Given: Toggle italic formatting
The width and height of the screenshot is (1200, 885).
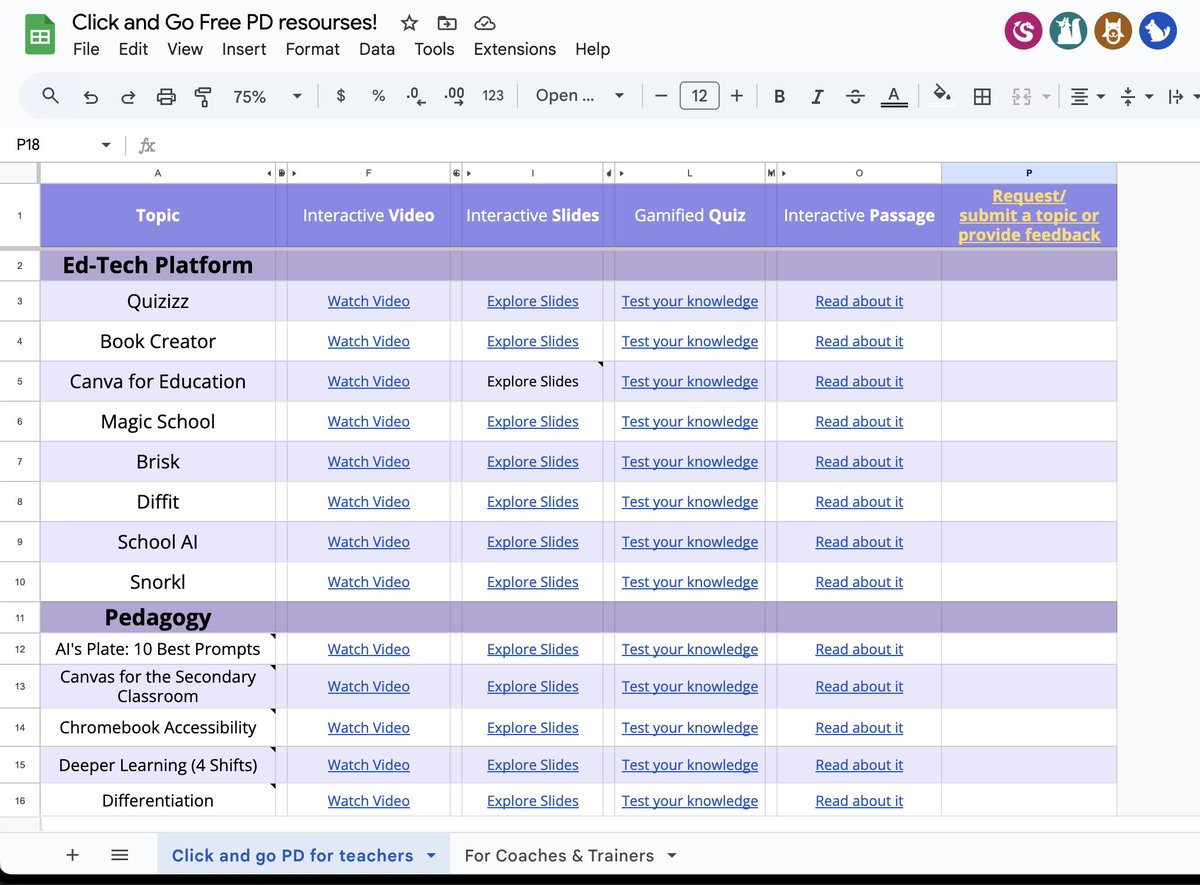Looking at the screenshot, I should (x=817, y=96).
